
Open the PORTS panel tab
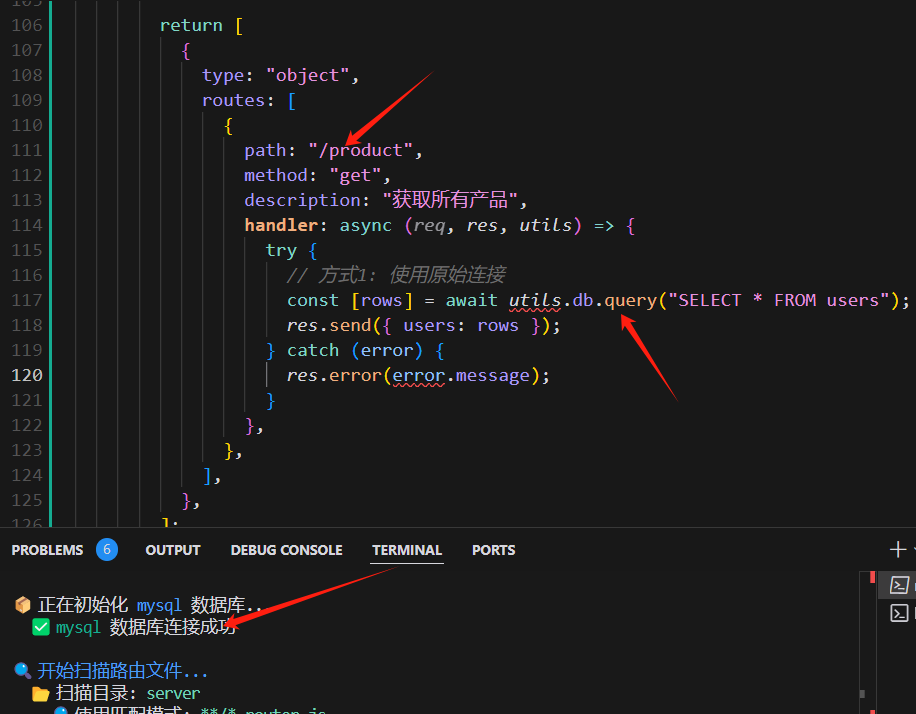tap(494, 550)
